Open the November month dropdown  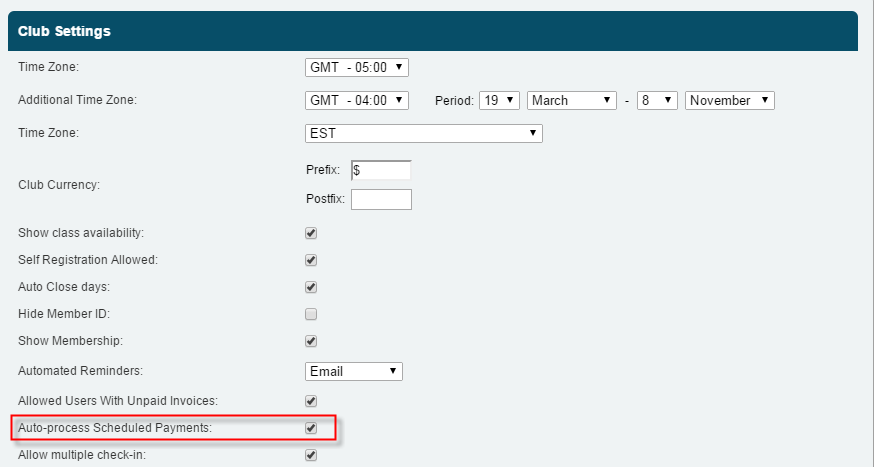point(730,100)
